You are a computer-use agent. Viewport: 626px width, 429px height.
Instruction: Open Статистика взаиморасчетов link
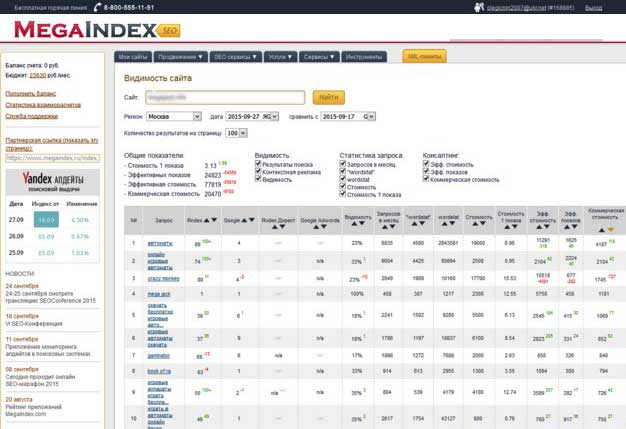(x=43, y=105)
